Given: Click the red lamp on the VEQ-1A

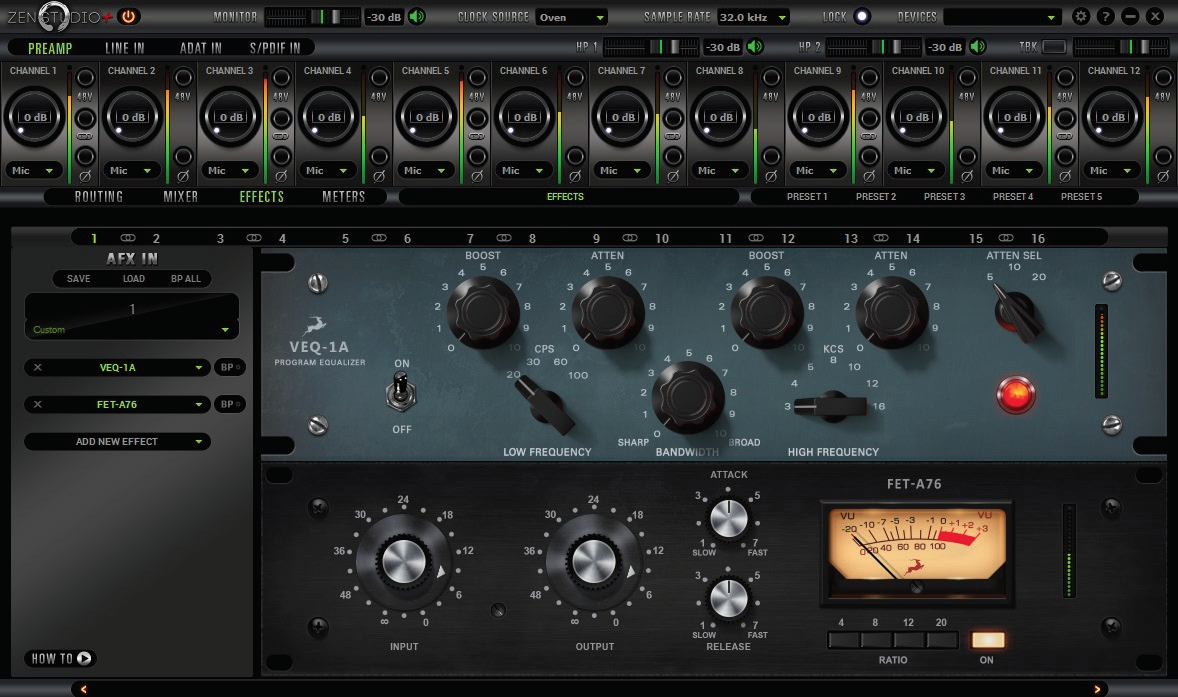Looking at the screenshot, I should 1016,394.
